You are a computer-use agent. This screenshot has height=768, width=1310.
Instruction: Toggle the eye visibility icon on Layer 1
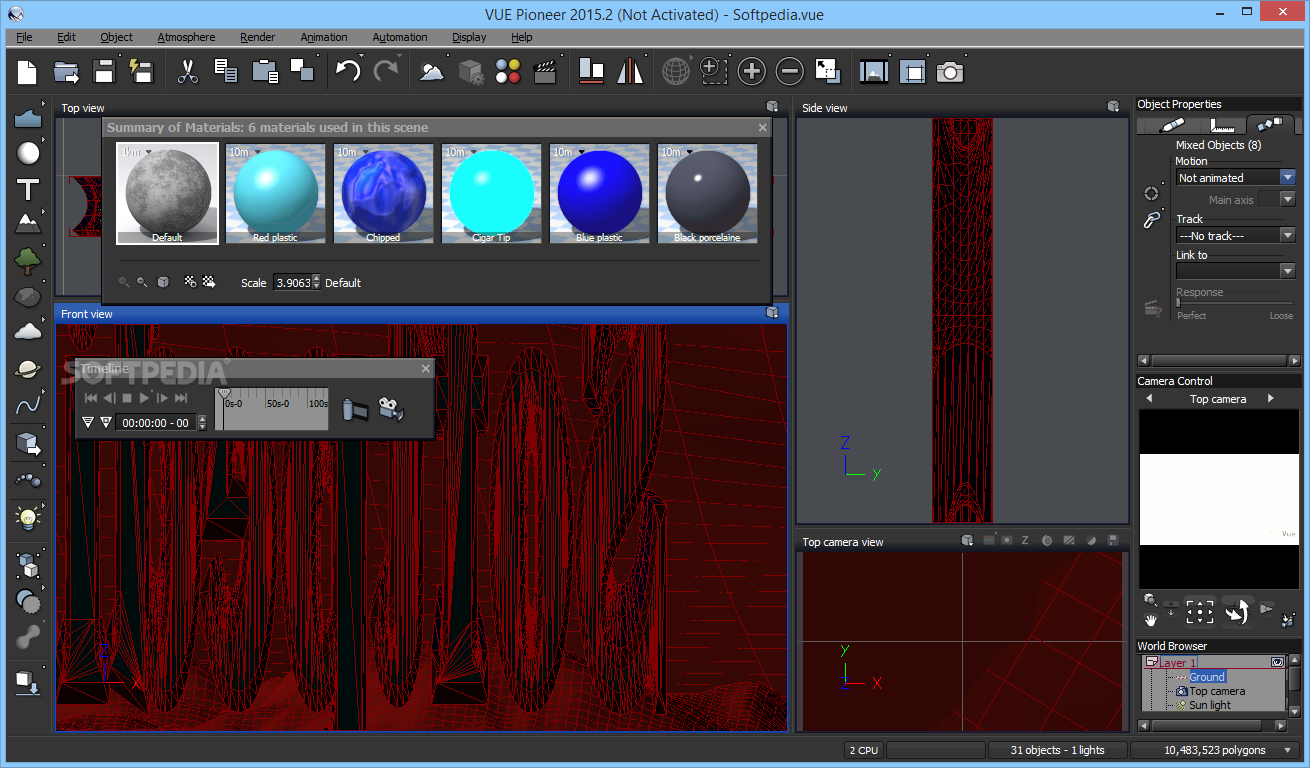coord(1277,662)
